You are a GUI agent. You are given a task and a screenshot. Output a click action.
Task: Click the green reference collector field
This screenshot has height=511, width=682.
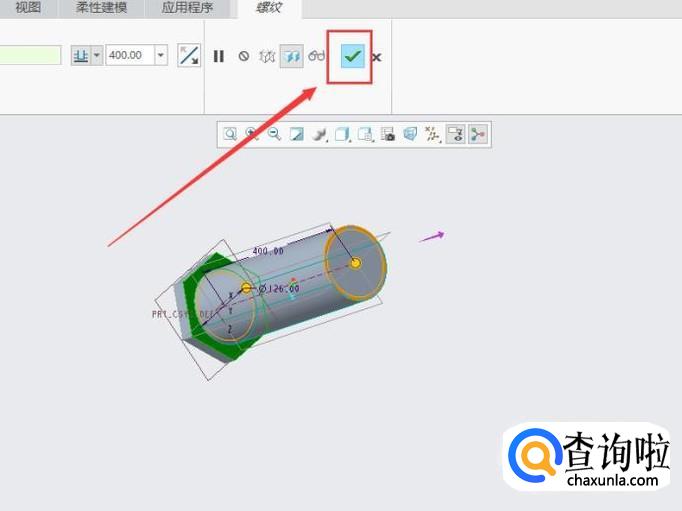[30, 55]
